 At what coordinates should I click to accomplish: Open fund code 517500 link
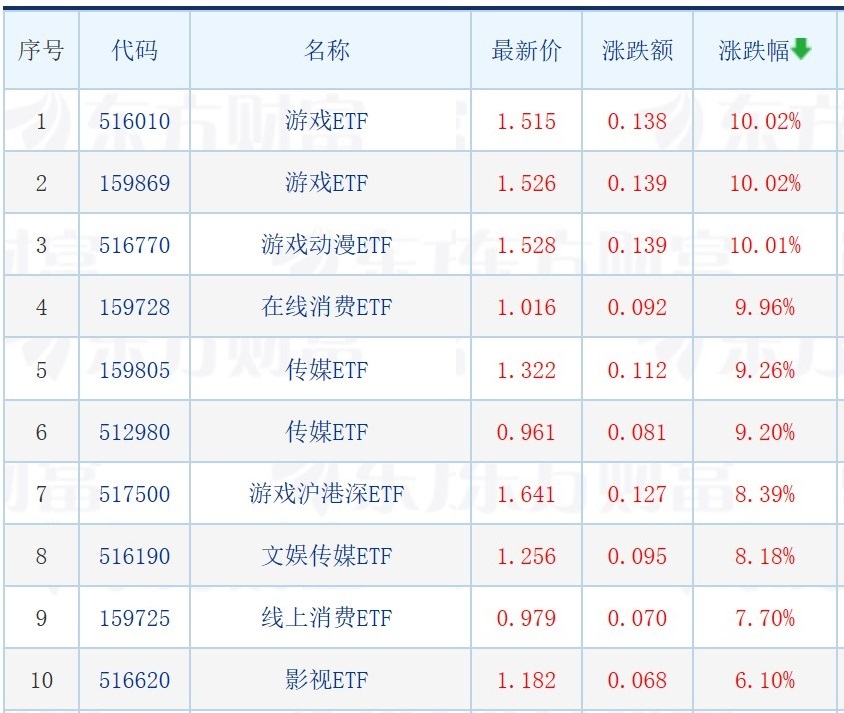[135, 494]
